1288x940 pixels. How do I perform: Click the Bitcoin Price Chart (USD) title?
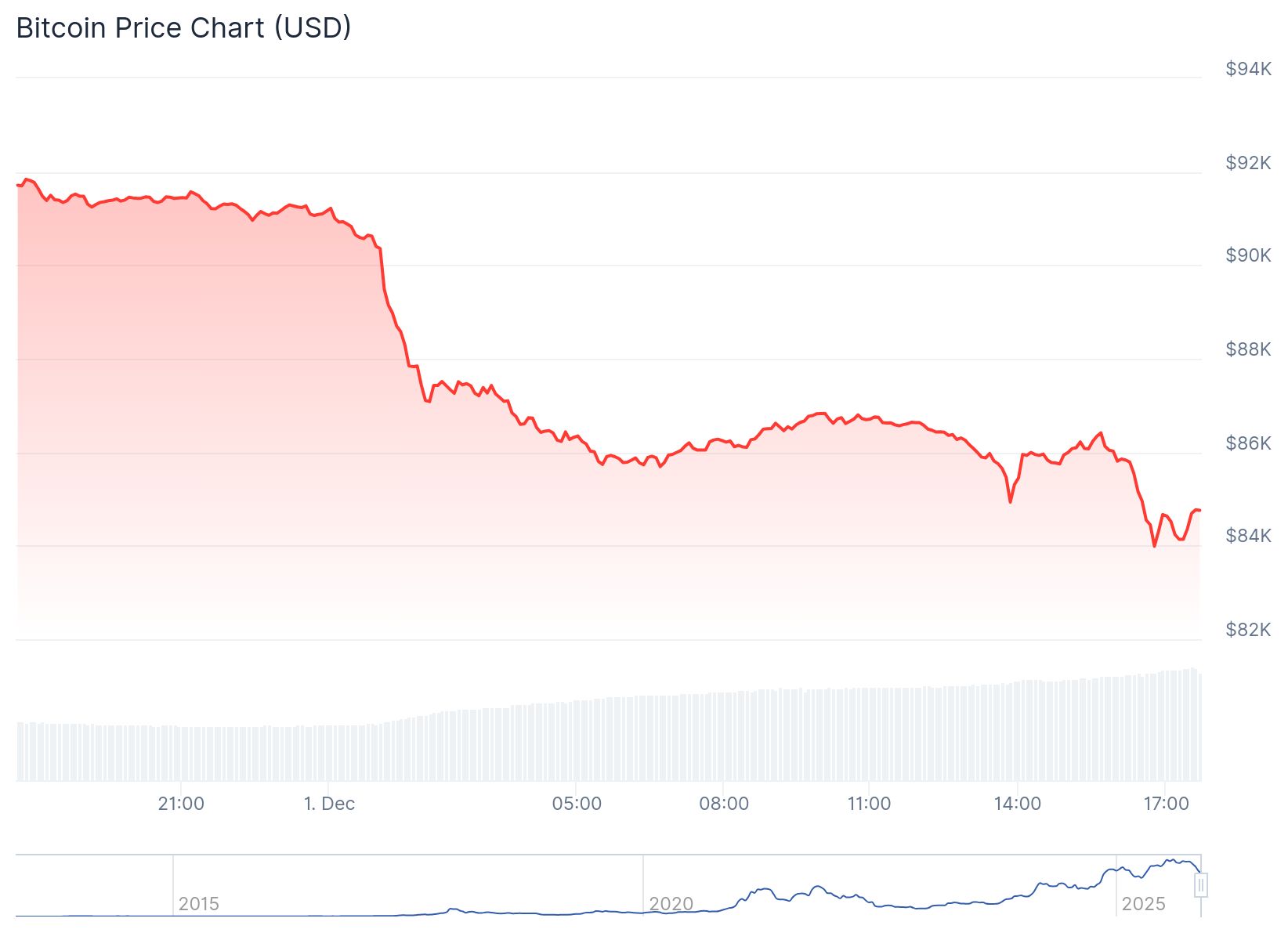(x=183, y=28)
